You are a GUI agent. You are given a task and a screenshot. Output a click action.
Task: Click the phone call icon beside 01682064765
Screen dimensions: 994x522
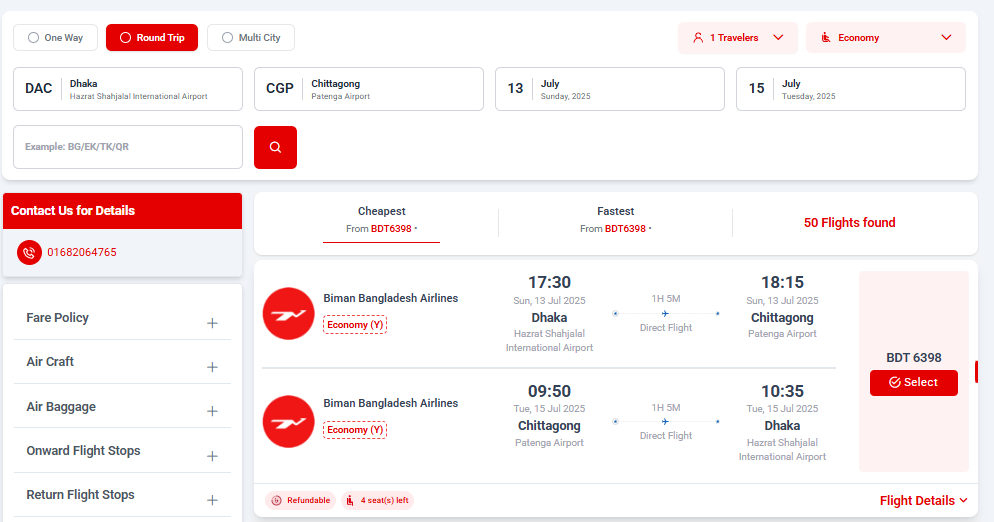point(29,252)
